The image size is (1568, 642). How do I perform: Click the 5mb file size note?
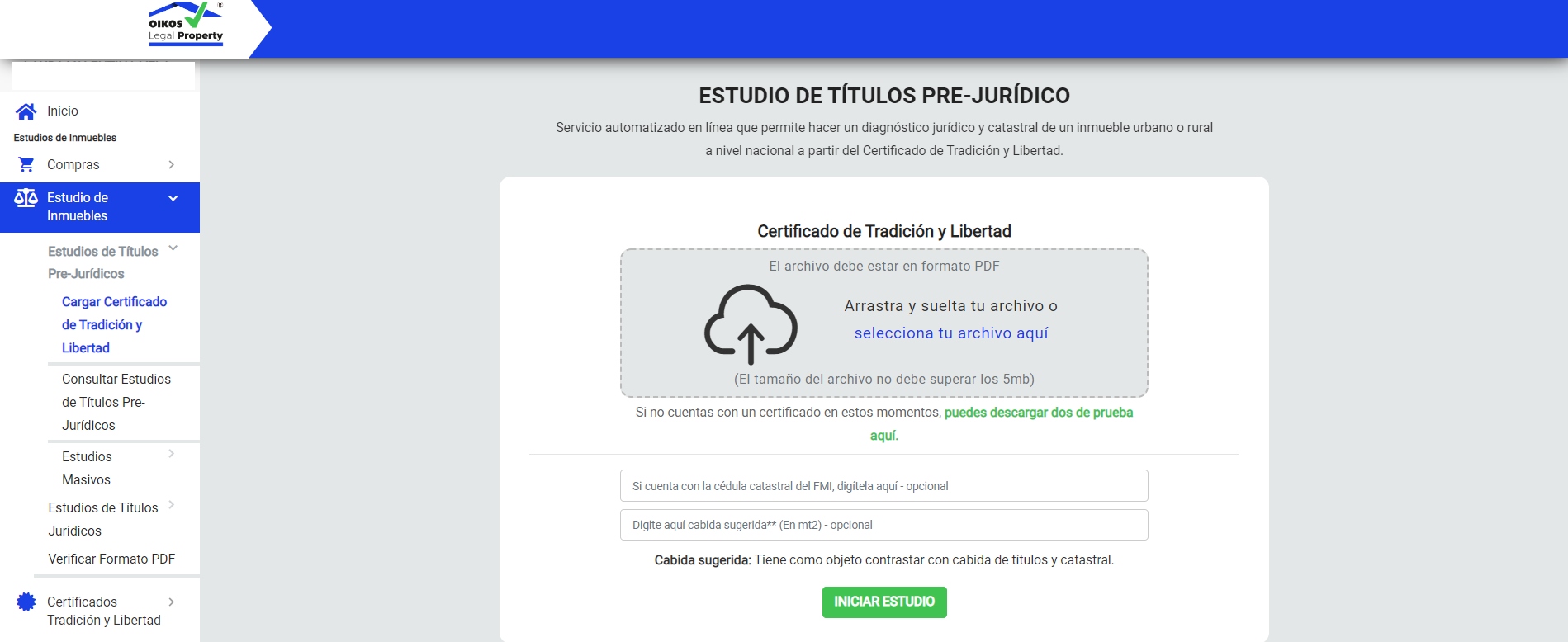tap(884, 380)
